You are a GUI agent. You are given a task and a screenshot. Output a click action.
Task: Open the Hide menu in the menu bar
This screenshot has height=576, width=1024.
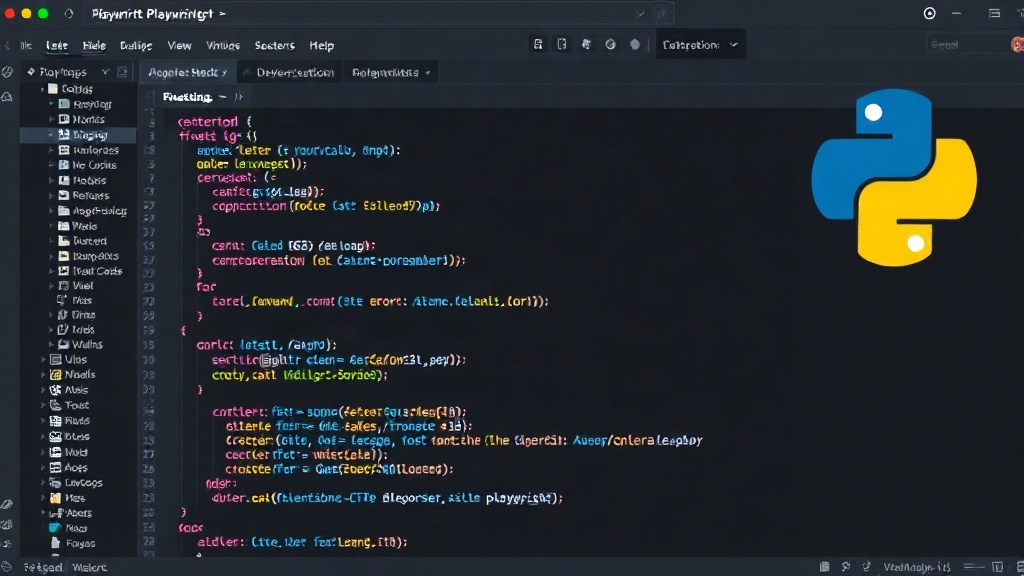click(94, 45)
